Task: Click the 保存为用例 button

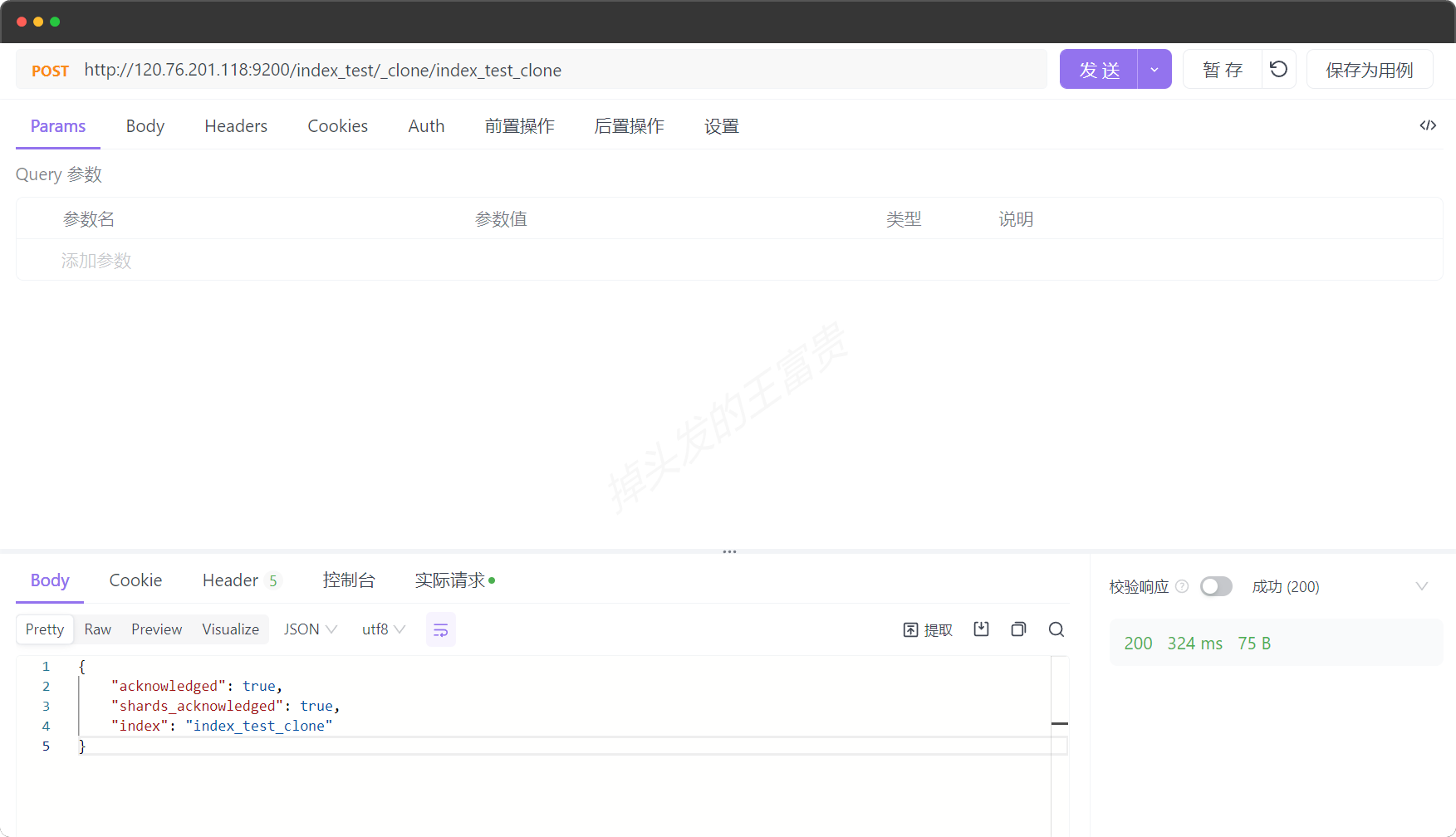Action: pyautogui.click(x=1370, y=69)
